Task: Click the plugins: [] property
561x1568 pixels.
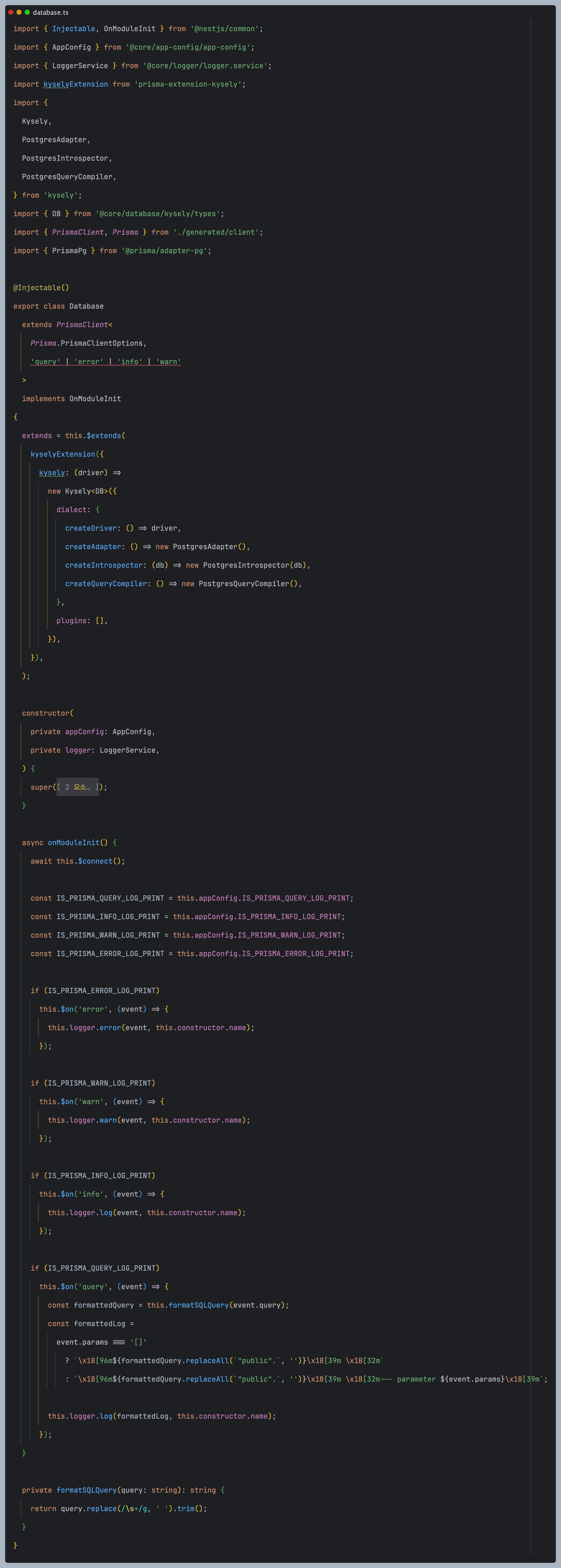Action: 80,621
